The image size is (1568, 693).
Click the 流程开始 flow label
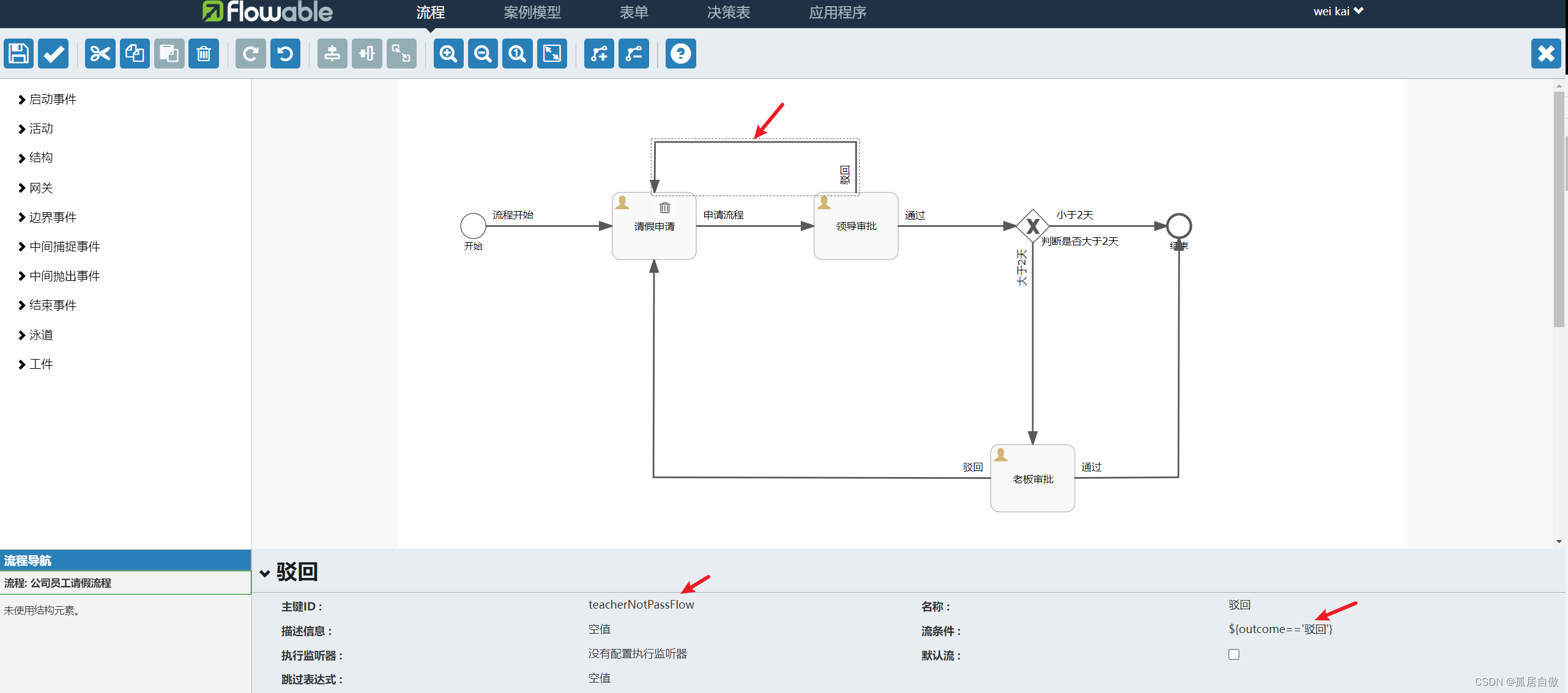[x=513, y=215]
